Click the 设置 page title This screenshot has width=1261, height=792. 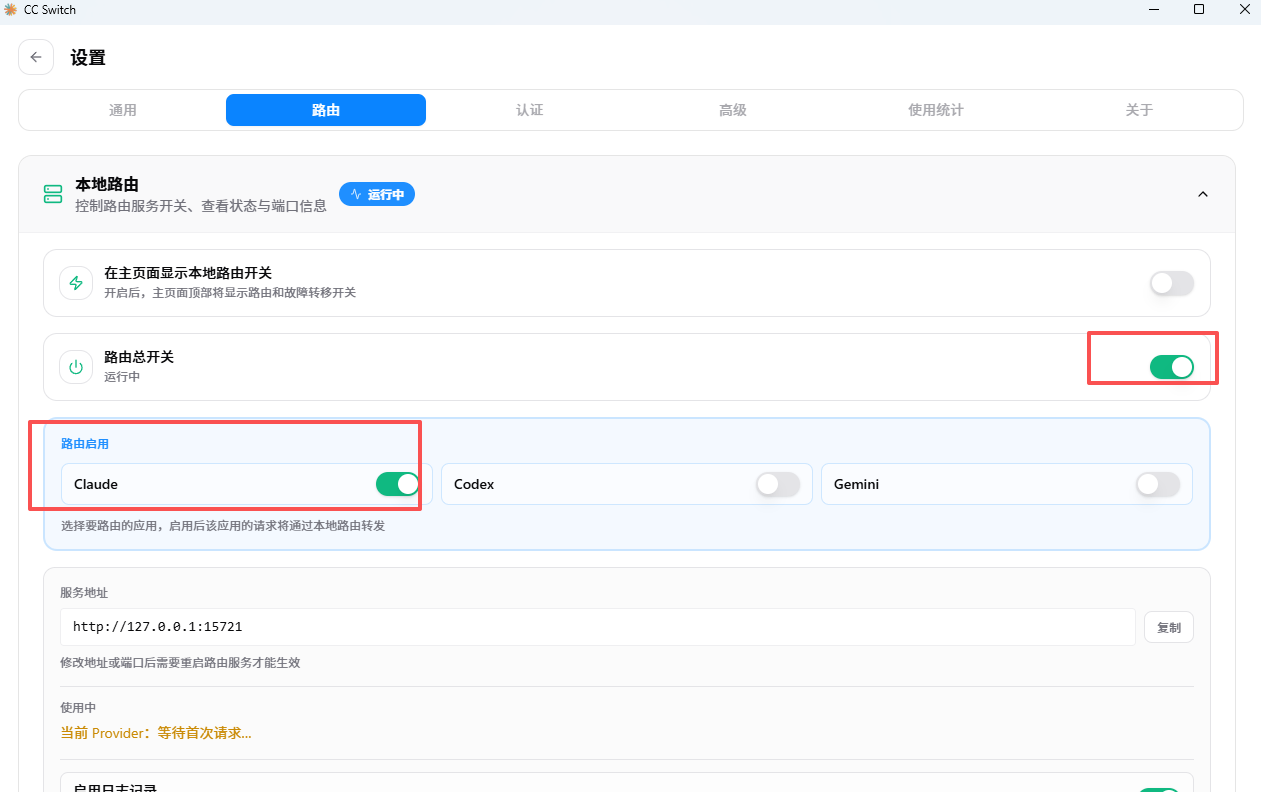pyautogui.click(x=88, y=58)
